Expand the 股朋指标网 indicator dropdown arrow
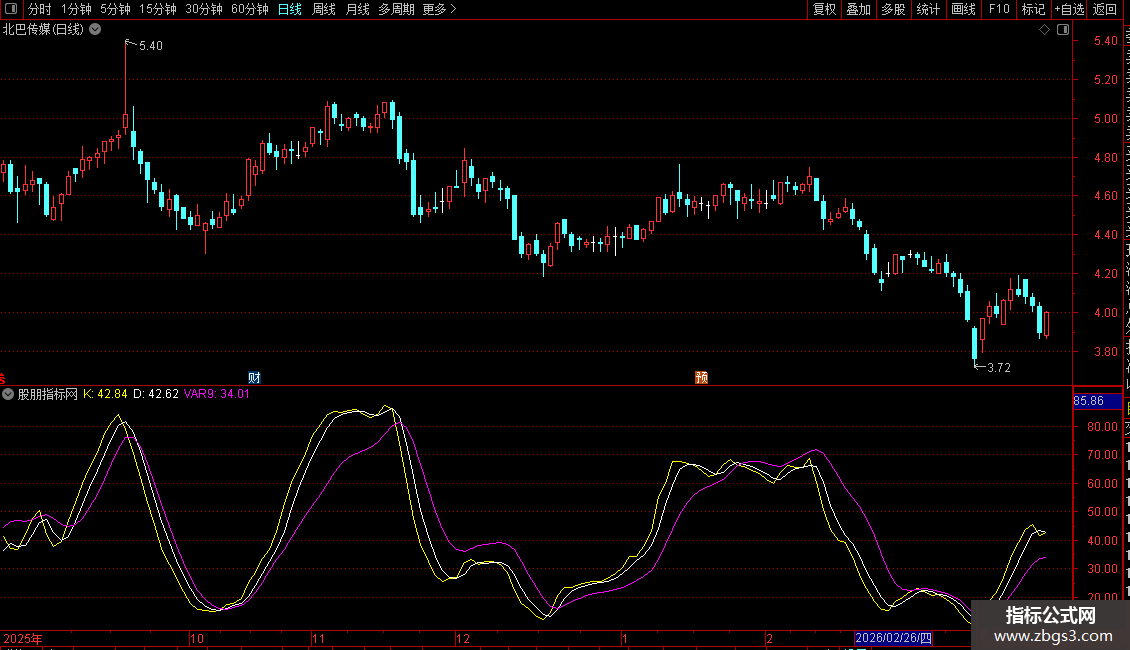The height and width of the screenshot is (650, 1130). [x=8, y=394]
